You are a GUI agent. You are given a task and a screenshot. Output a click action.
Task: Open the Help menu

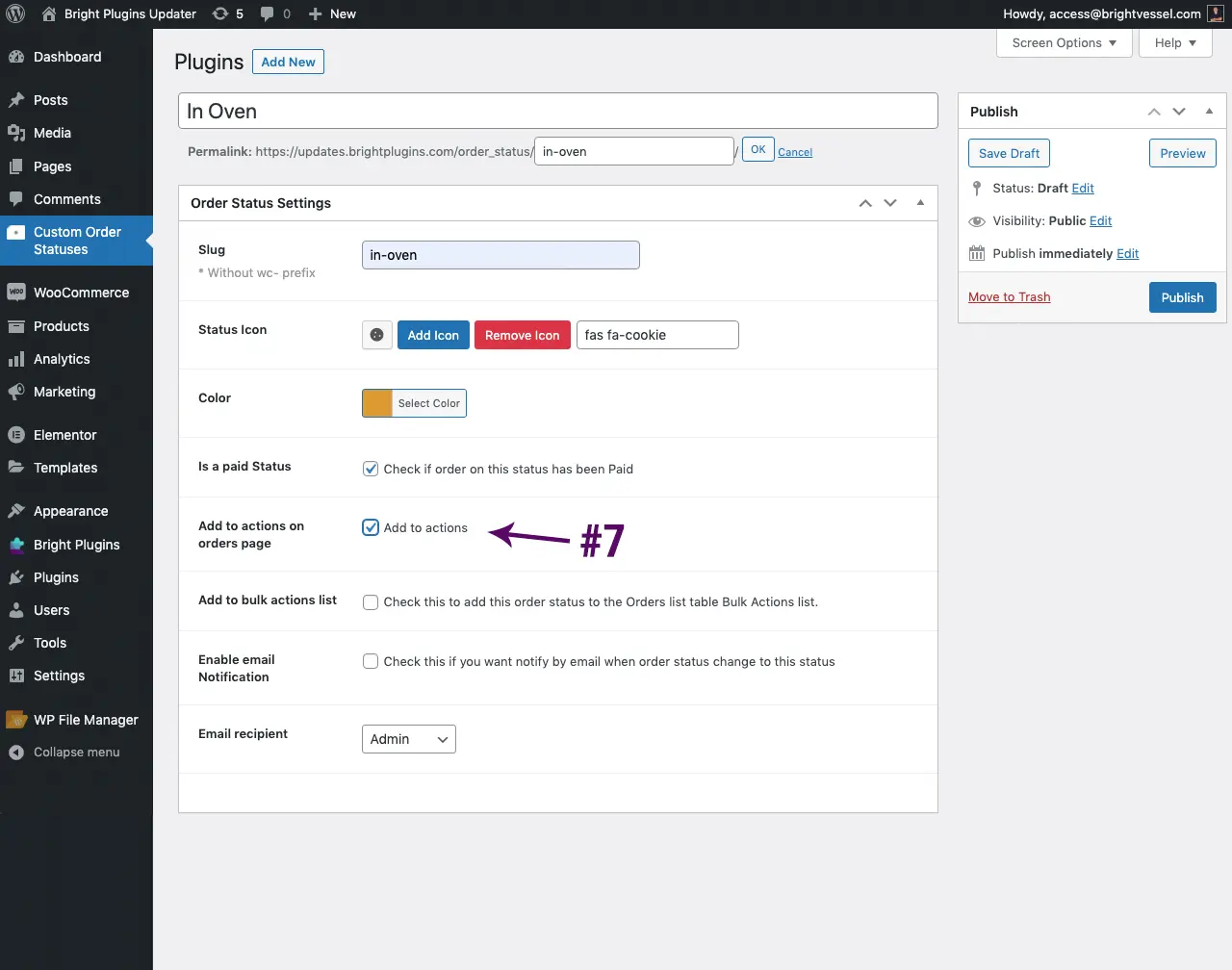tap(1174, 42)
